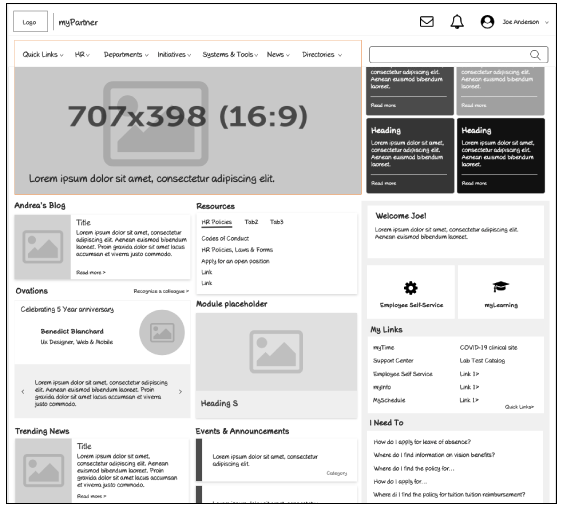
Task: Click the Welcome Joe! card
Action: [x=455, y=232]
